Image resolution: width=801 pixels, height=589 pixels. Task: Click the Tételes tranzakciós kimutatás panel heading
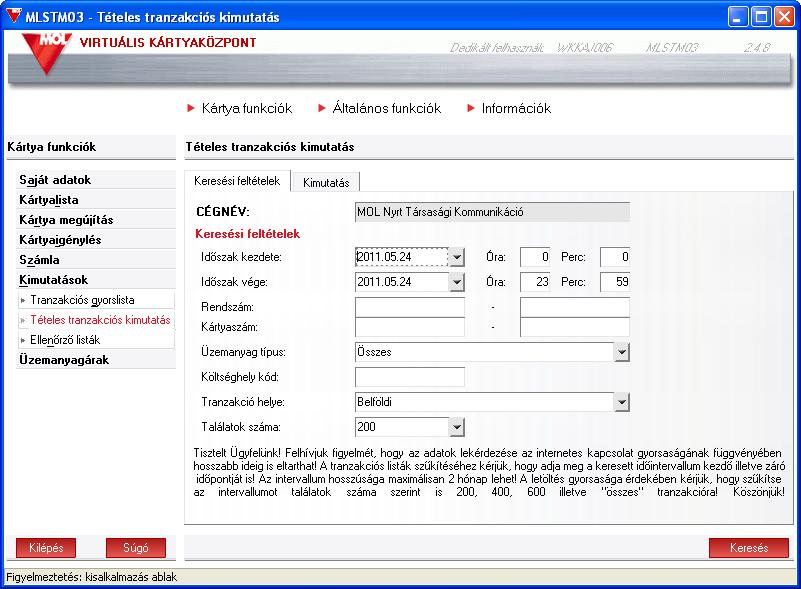tap(270, 147)
